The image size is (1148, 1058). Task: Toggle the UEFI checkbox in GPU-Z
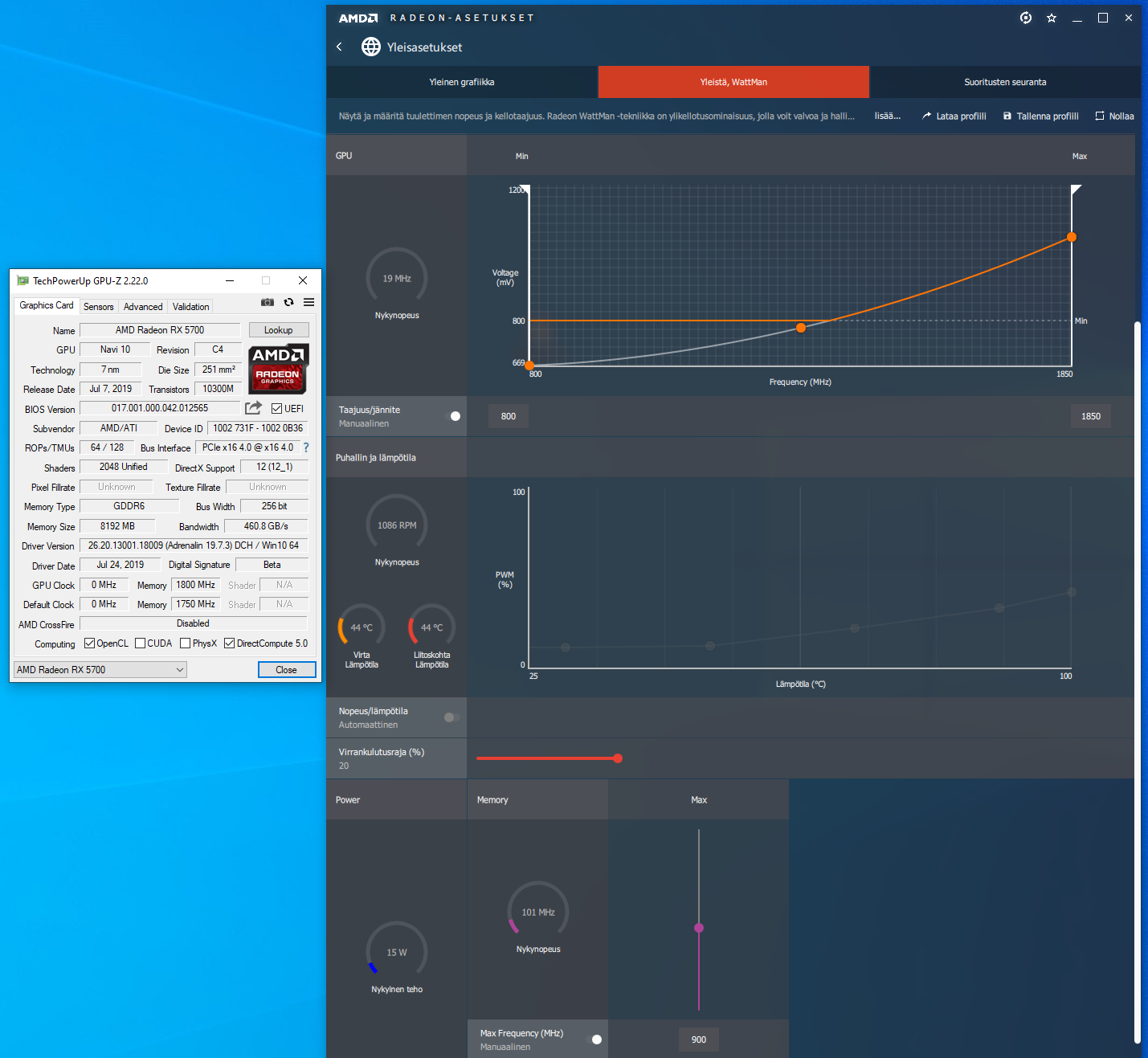(x=277, y=409)
